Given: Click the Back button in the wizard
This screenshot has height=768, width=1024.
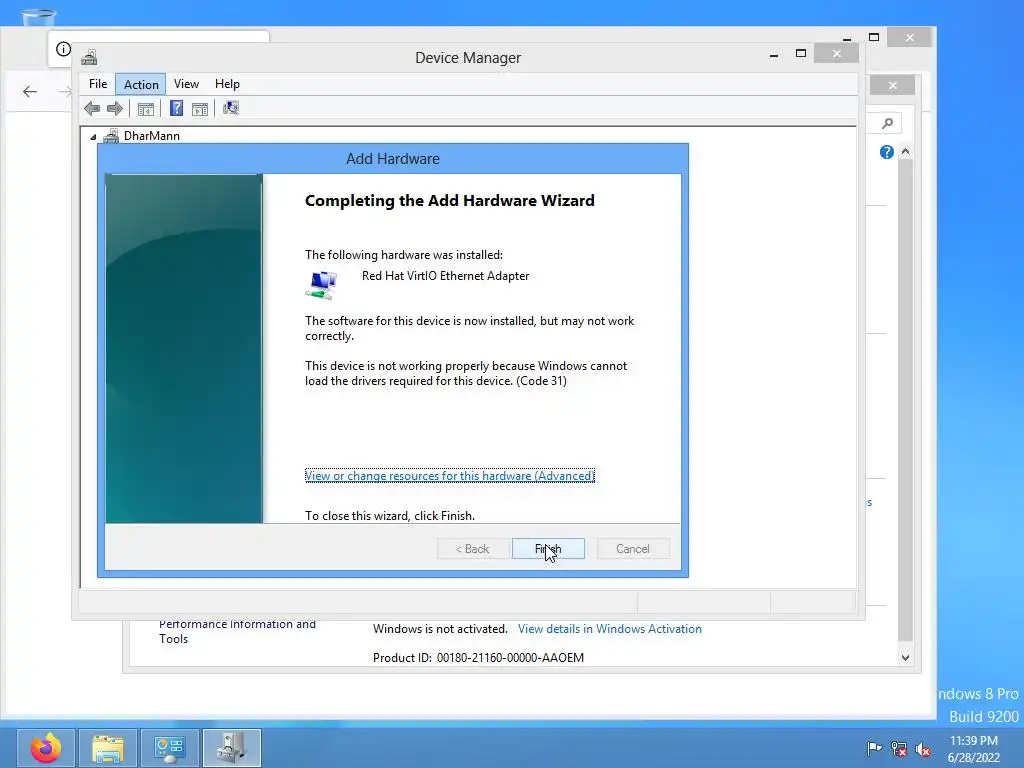Looking at the screenshot, I should (x=473, y=549).
